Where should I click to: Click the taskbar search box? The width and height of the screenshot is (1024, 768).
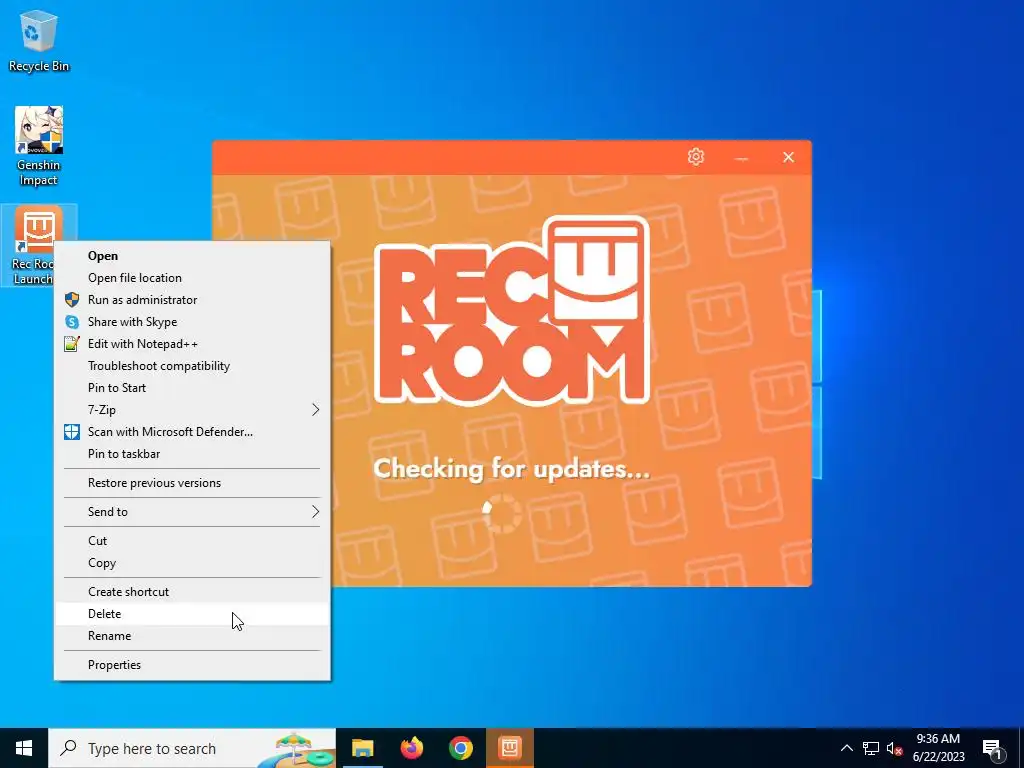tap(192, 748)
